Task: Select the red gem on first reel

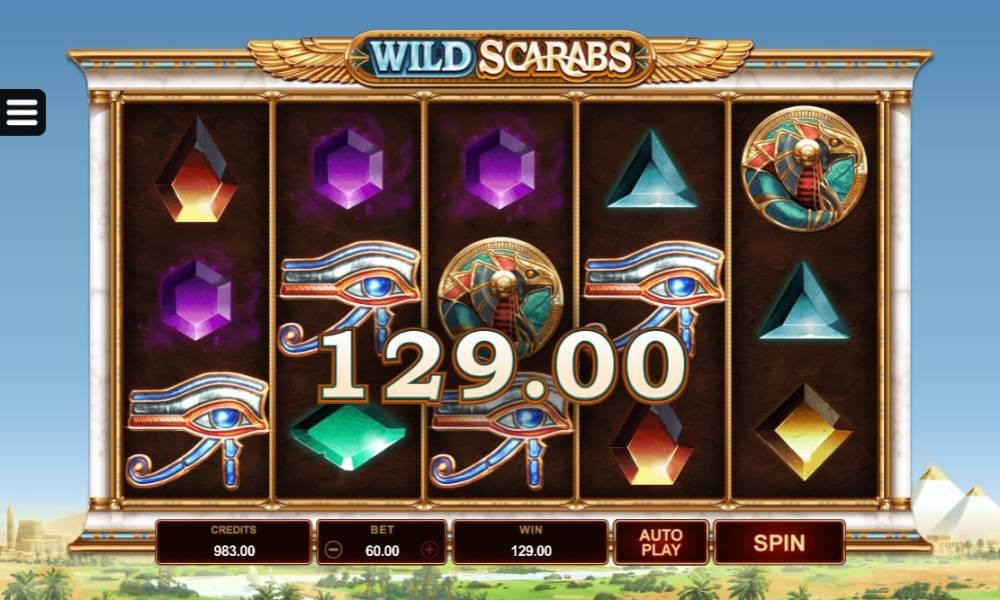Action: [196, 171]
